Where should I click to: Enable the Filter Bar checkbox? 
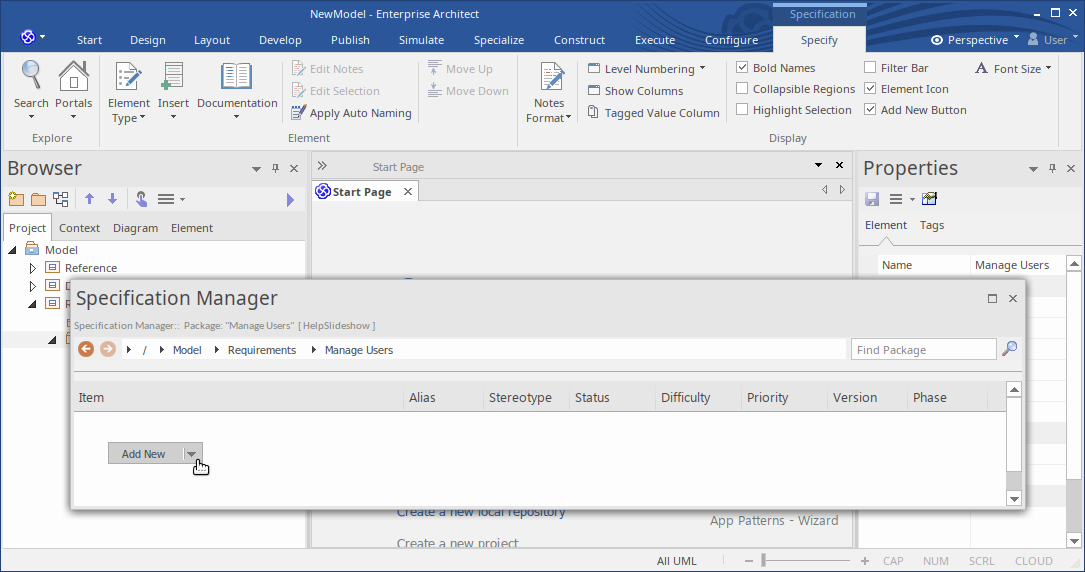point(870,68)
